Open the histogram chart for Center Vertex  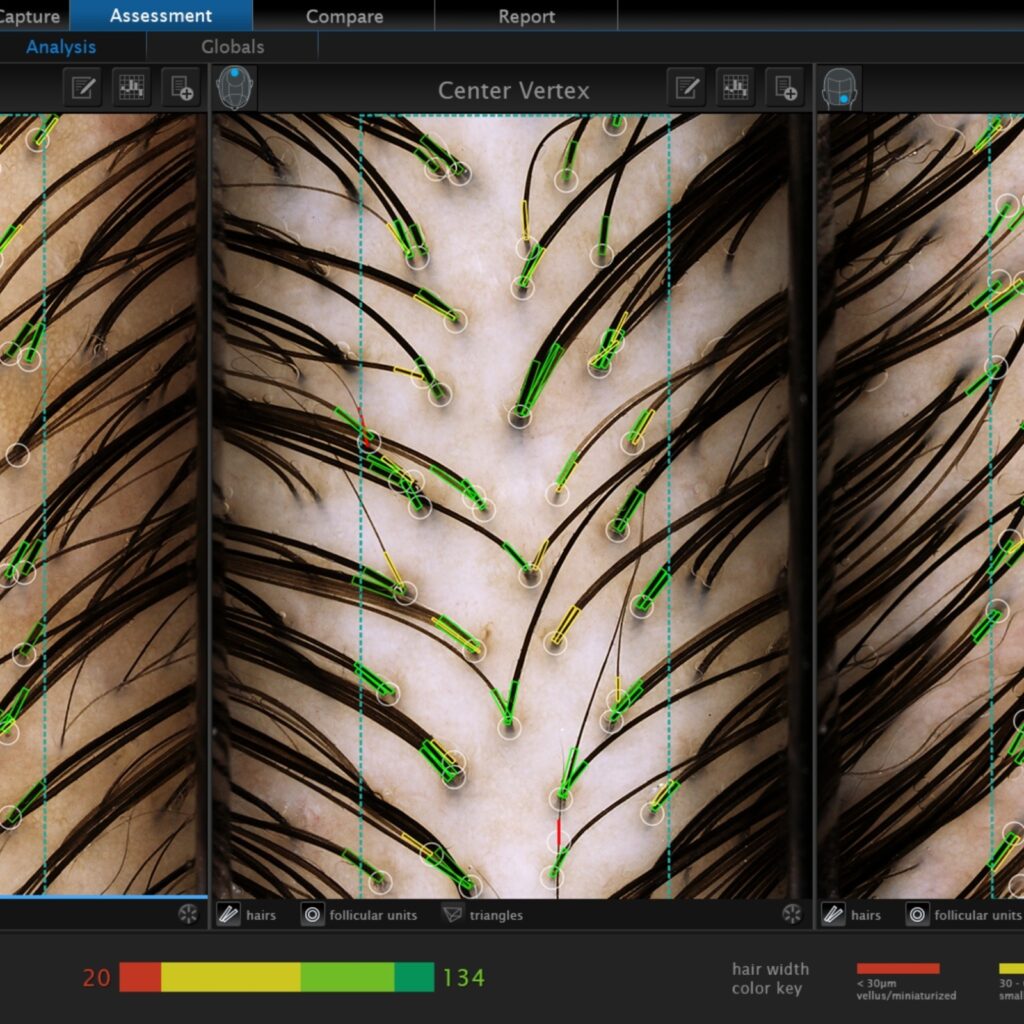[735, 88]
